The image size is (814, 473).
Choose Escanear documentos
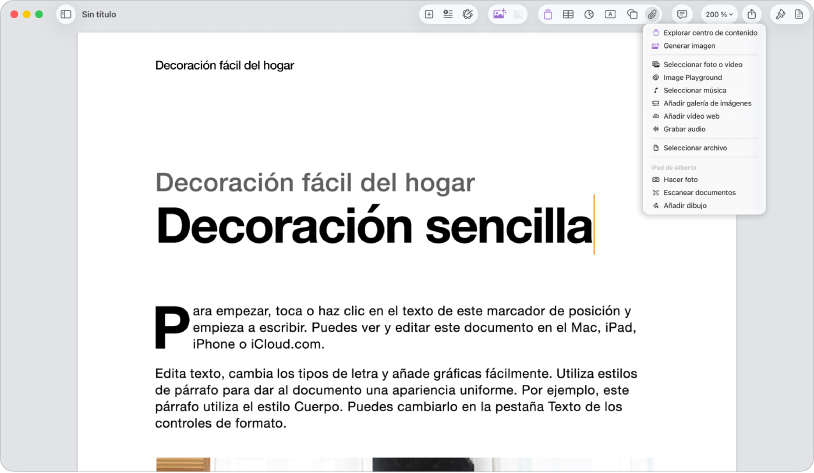click(704, 193)
